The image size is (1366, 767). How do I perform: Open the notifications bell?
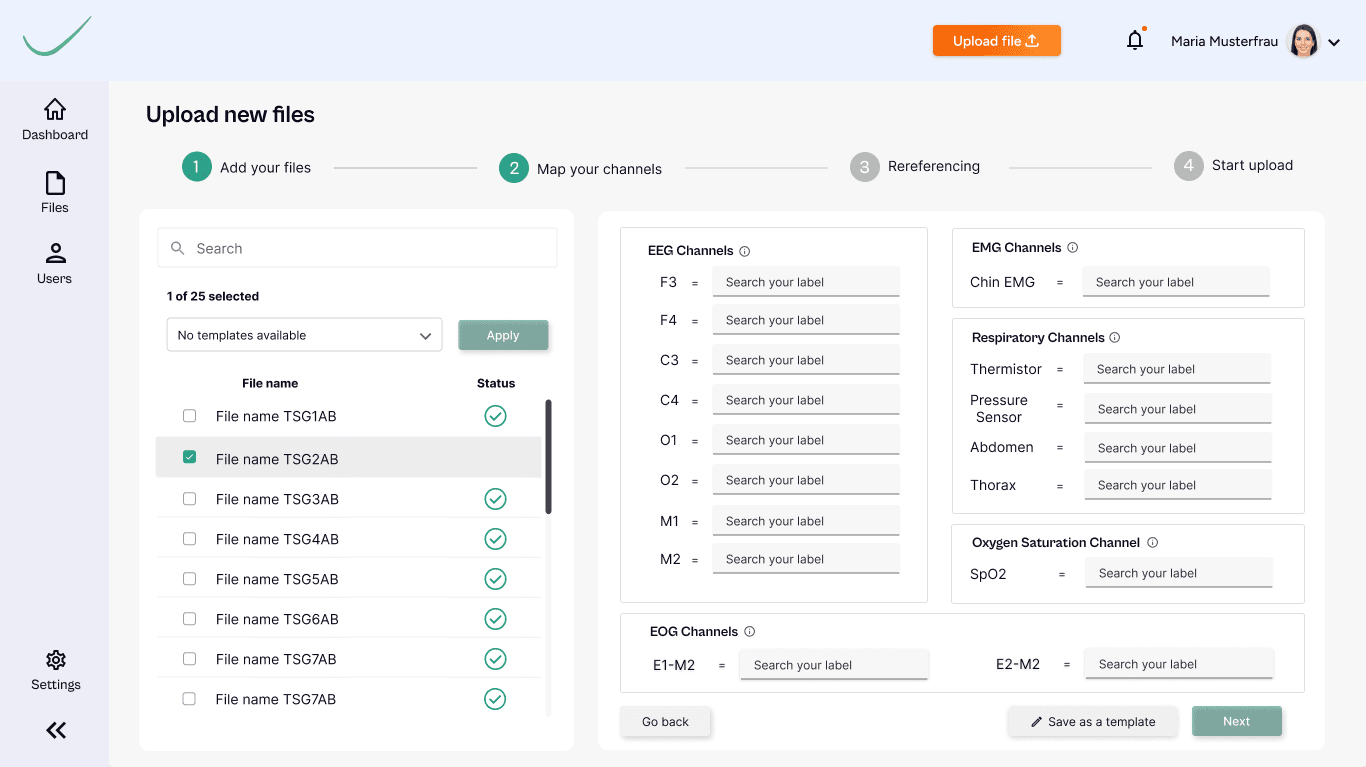click(x=1134, y=40)
